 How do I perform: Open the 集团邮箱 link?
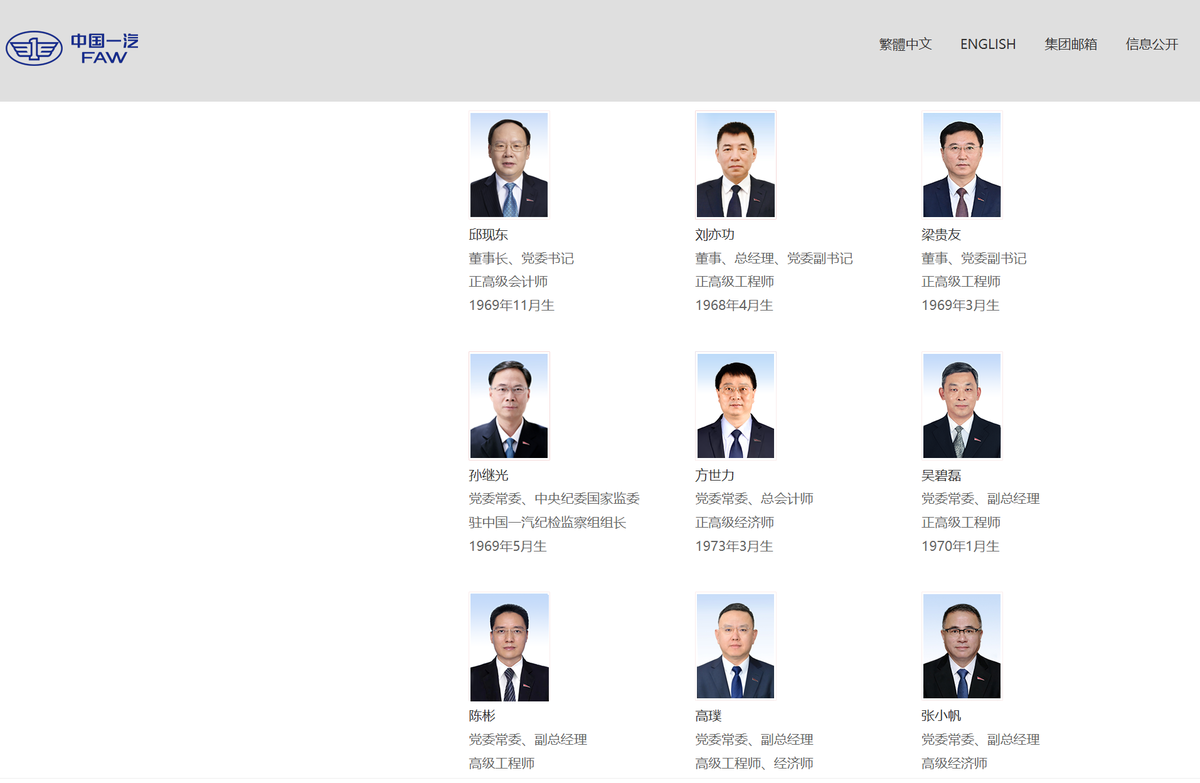point(1070,44)
